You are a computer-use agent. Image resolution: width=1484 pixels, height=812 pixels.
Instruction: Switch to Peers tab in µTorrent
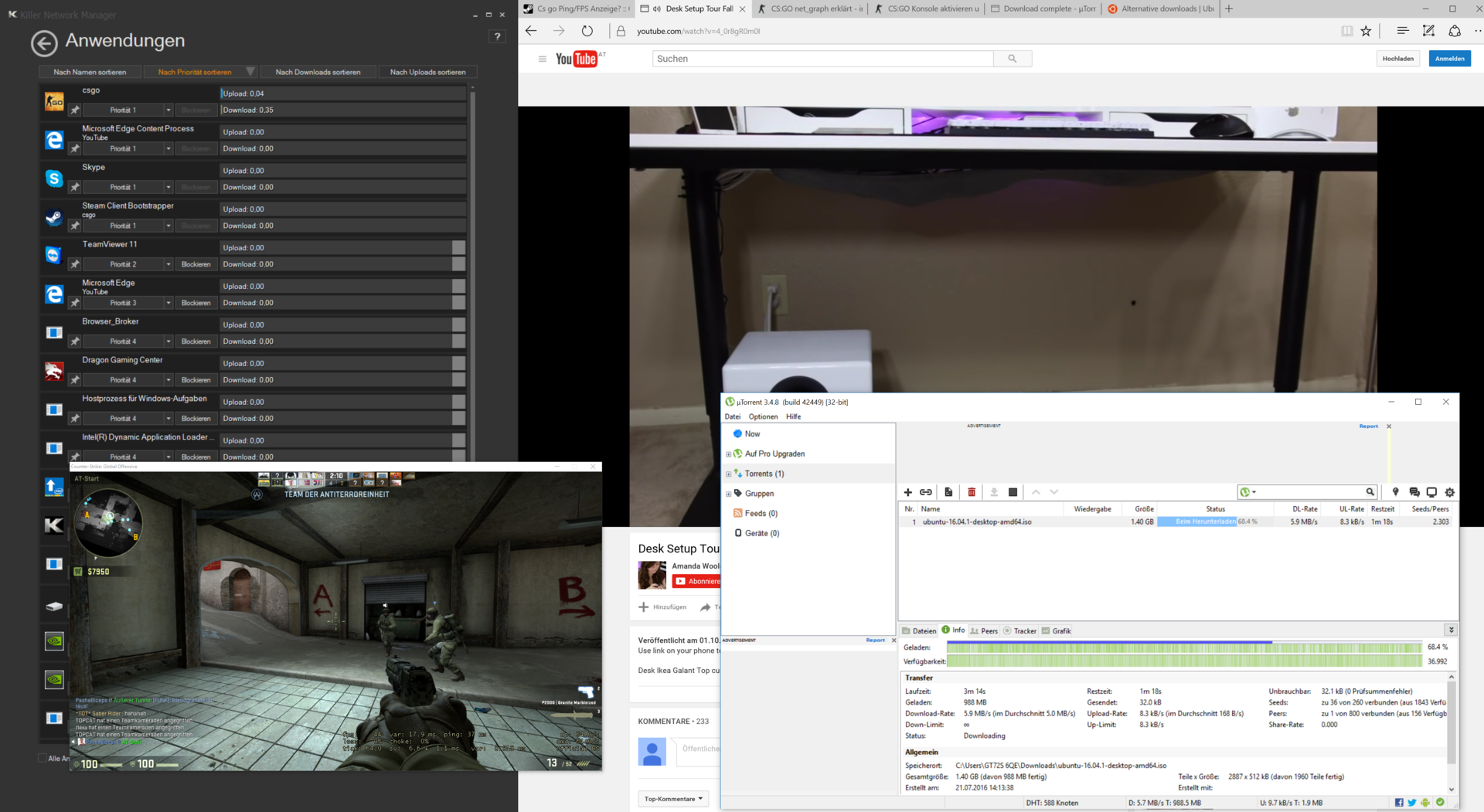pyautogui.click(x=984, y=631)
